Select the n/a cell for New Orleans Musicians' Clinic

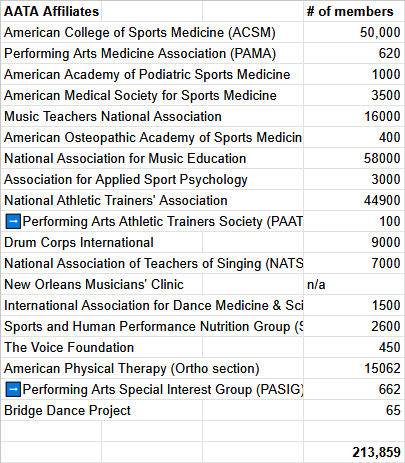pyautogui.click(x=353, y=284)
